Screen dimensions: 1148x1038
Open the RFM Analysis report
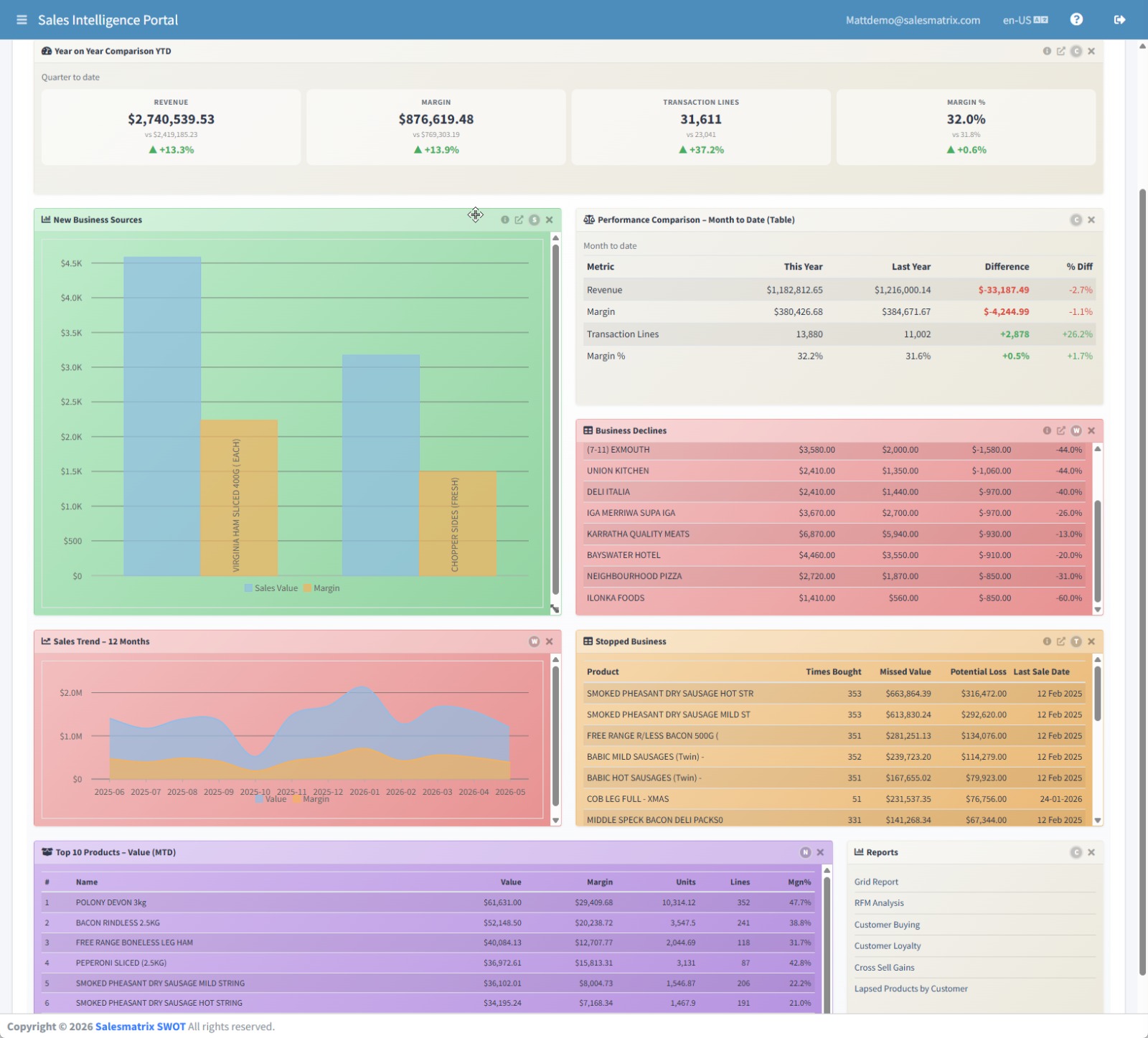[x=879, y=903]
